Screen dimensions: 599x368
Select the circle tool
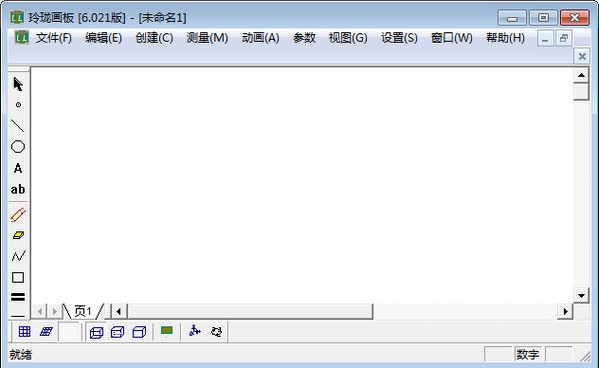click(18, 147)
